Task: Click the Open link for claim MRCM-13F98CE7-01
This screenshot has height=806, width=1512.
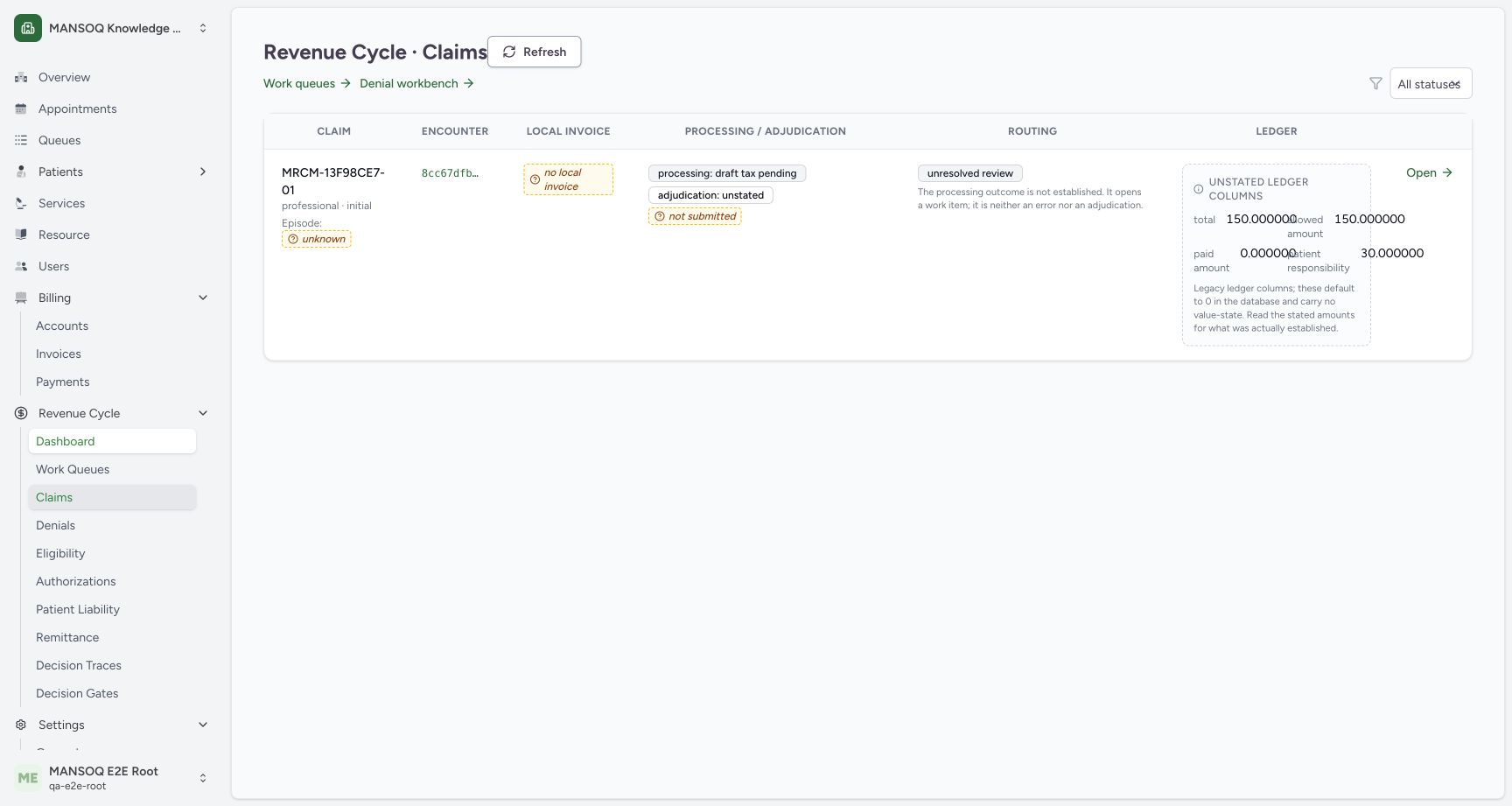Action: [x=1429, y=172]
